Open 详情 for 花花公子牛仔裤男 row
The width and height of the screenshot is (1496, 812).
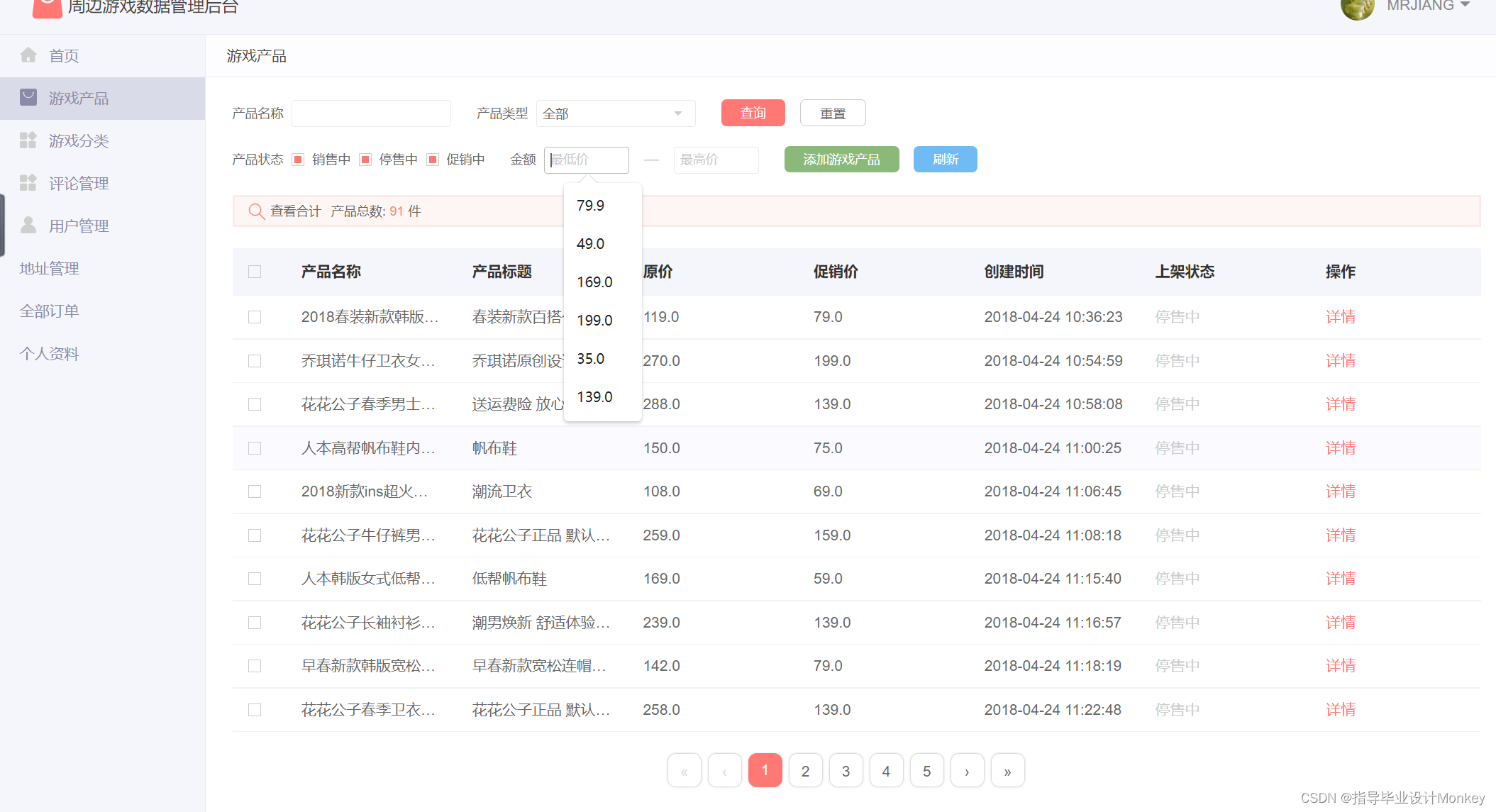[x=1340, y=535]
